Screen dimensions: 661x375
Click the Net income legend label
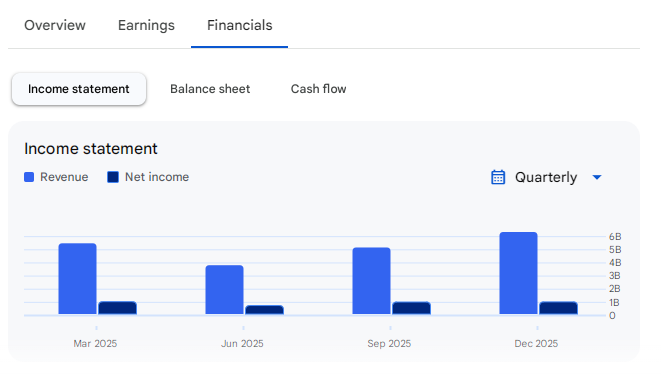(157, 177)
